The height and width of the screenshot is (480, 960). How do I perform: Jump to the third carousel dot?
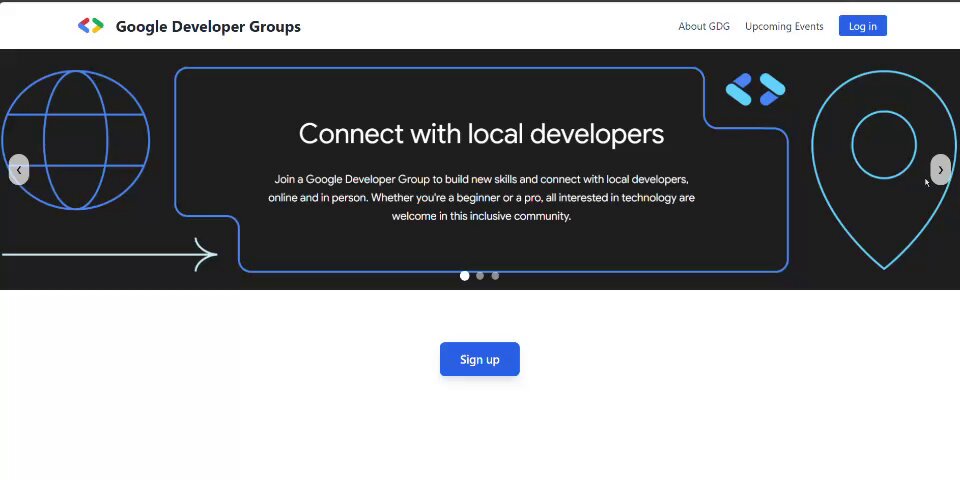pos(495,276)
